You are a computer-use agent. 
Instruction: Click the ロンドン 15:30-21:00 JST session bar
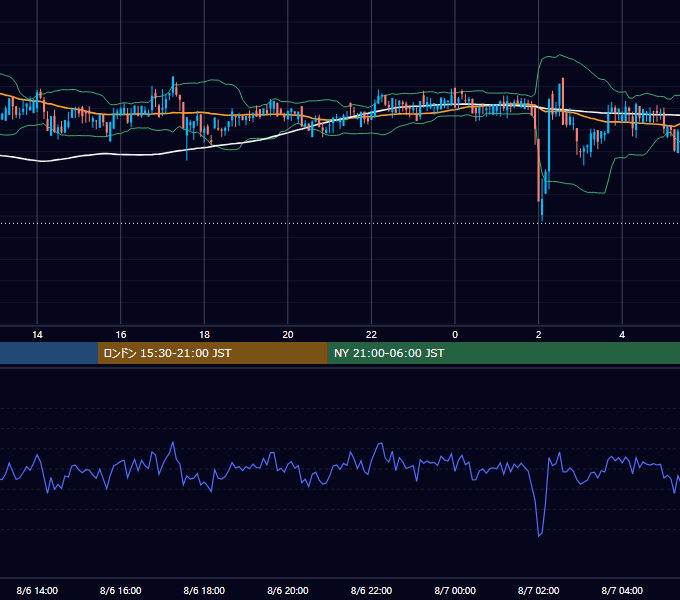pos(212,353)
